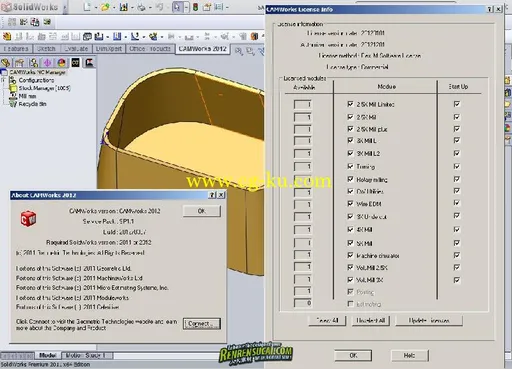Toggle the 5X Mill module checkbox
512x369 pixels.
tap(350, 243)
